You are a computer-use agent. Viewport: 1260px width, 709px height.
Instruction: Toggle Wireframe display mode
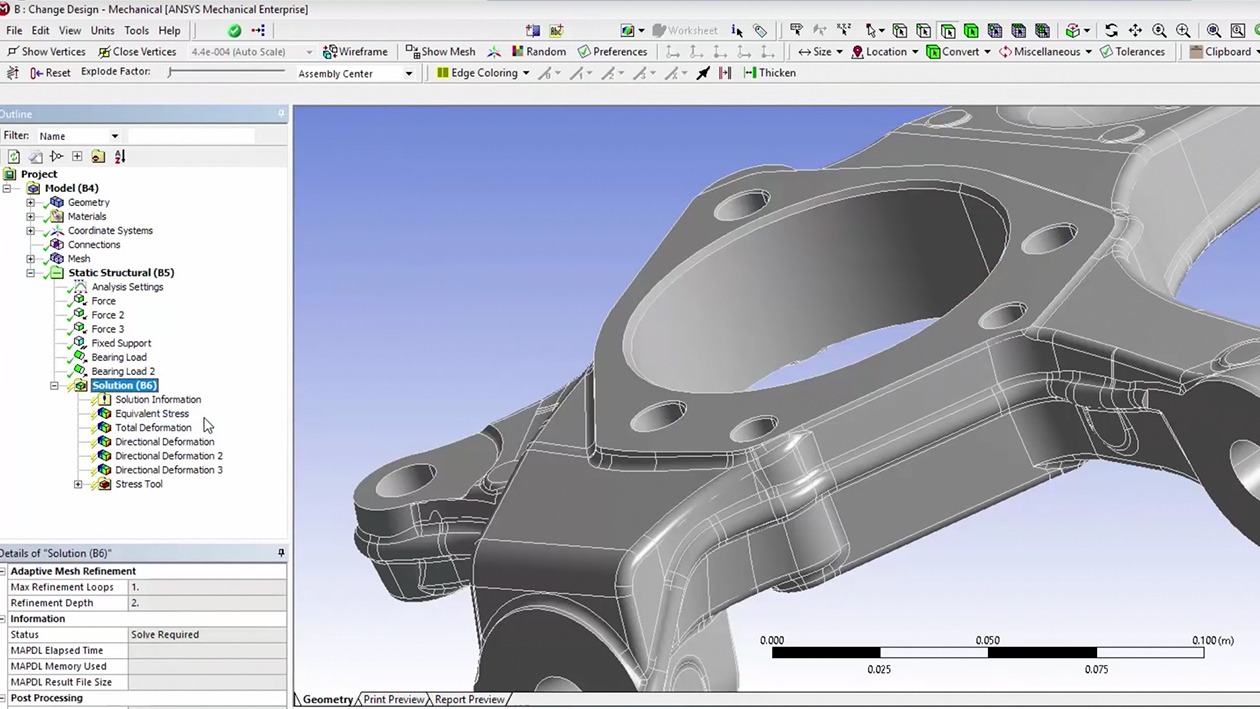click(x=355, y=52)
